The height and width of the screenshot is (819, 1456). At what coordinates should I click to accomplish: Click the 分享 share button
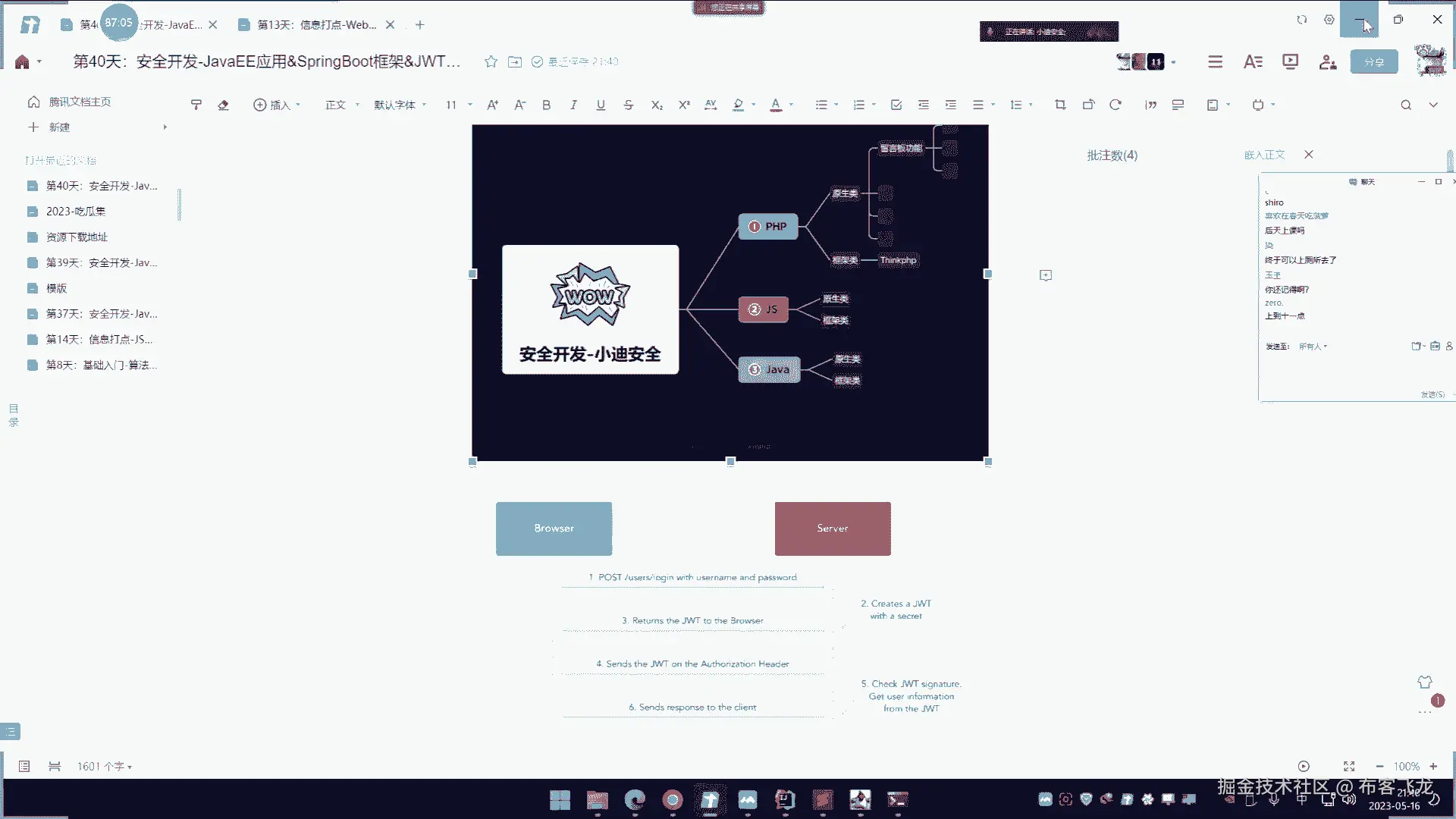[x=1373, y=62]
